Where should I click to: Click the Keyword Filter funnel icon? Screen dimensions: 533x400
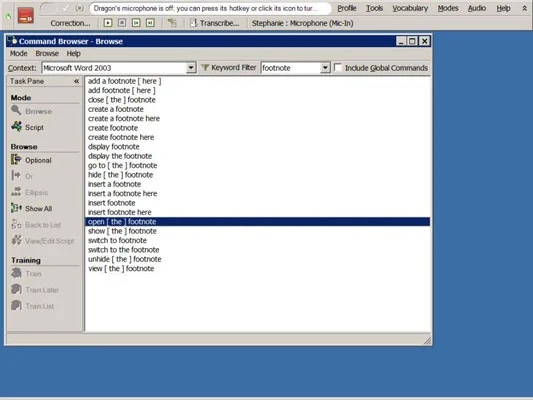click(205, 68)
